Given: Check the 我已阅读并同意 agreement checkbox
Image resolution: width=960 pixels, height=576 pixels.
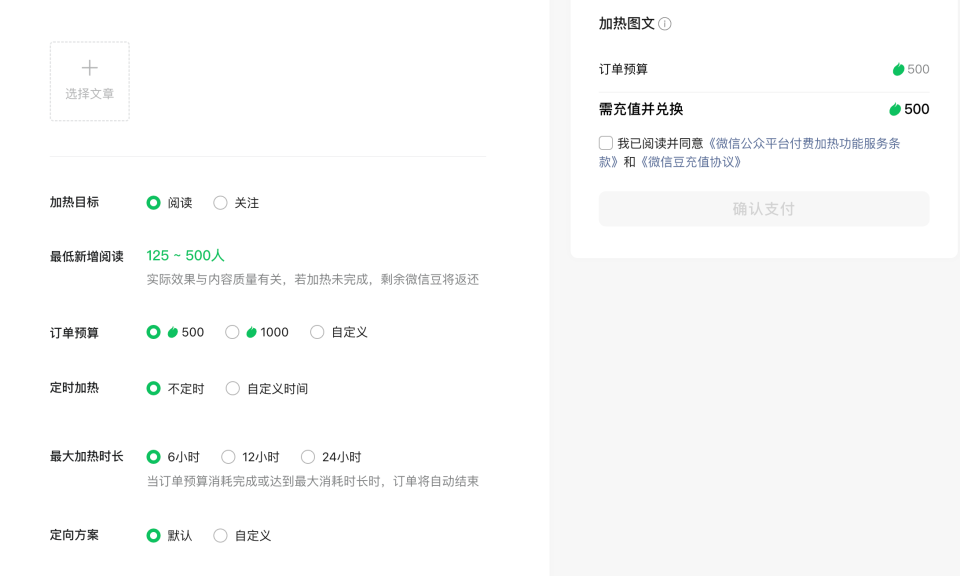Looking at the screenshot, I should point(605,142).
